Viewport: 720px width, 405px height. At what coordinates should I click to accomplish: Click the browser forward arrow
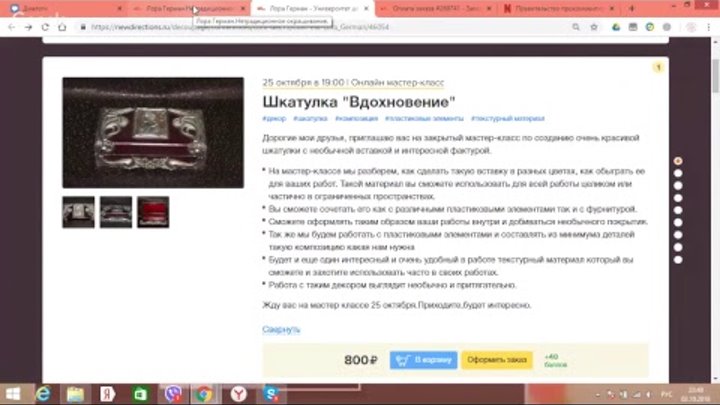(28, 27)
